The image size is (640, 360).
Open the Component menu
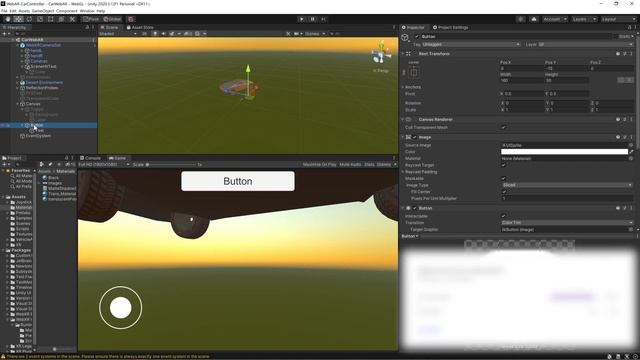67,11
